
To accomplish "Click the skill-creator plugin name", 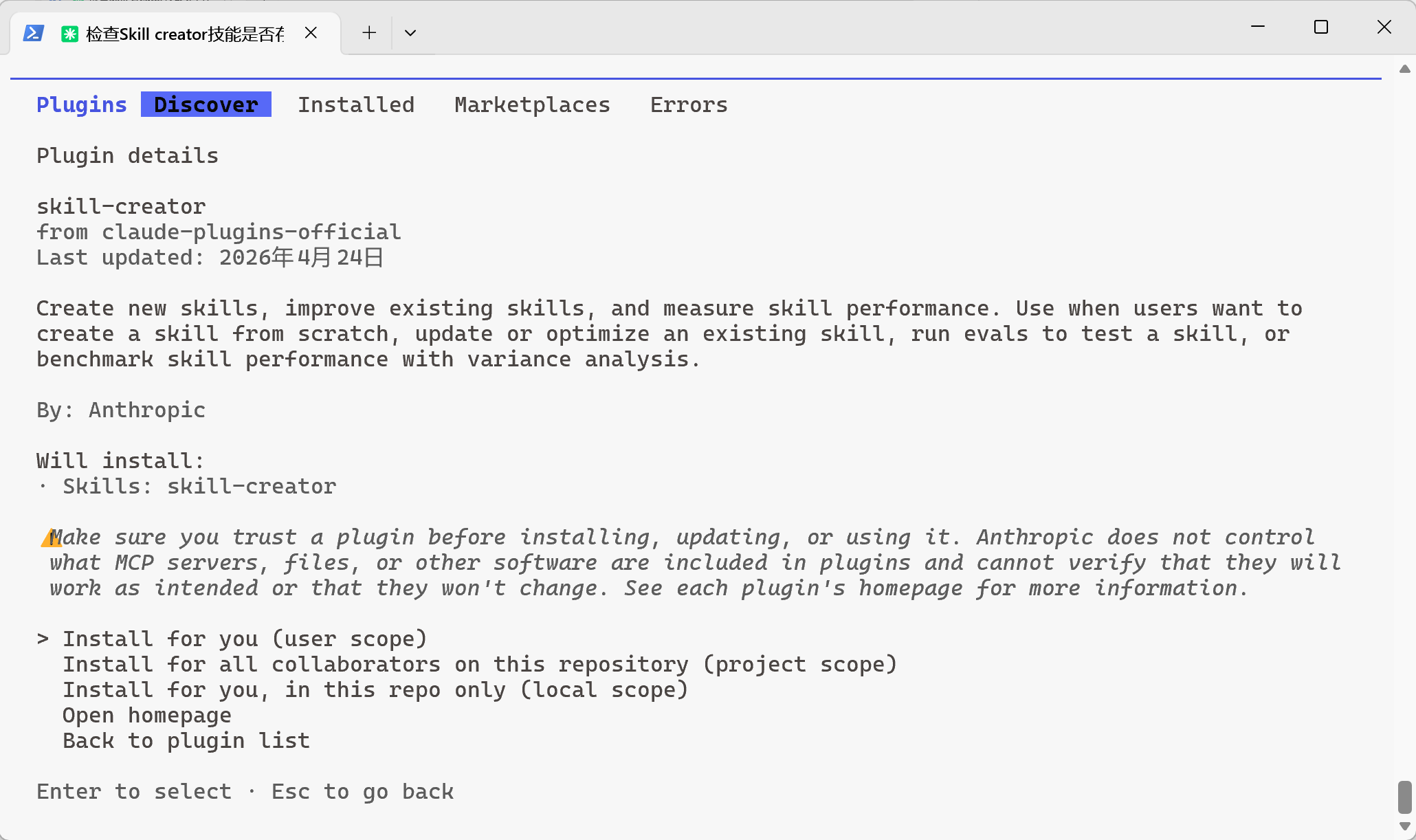I will [121, 206].
